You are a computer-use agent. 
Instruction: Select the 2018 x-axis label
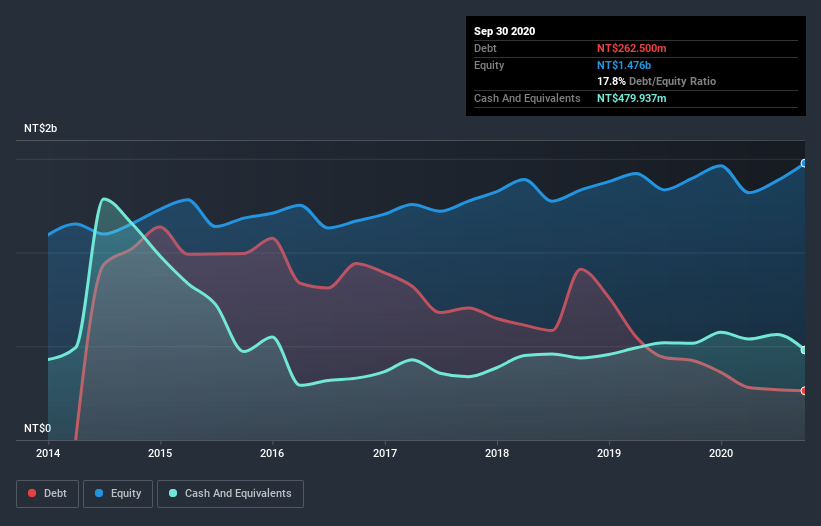click(x=497, y=453)
